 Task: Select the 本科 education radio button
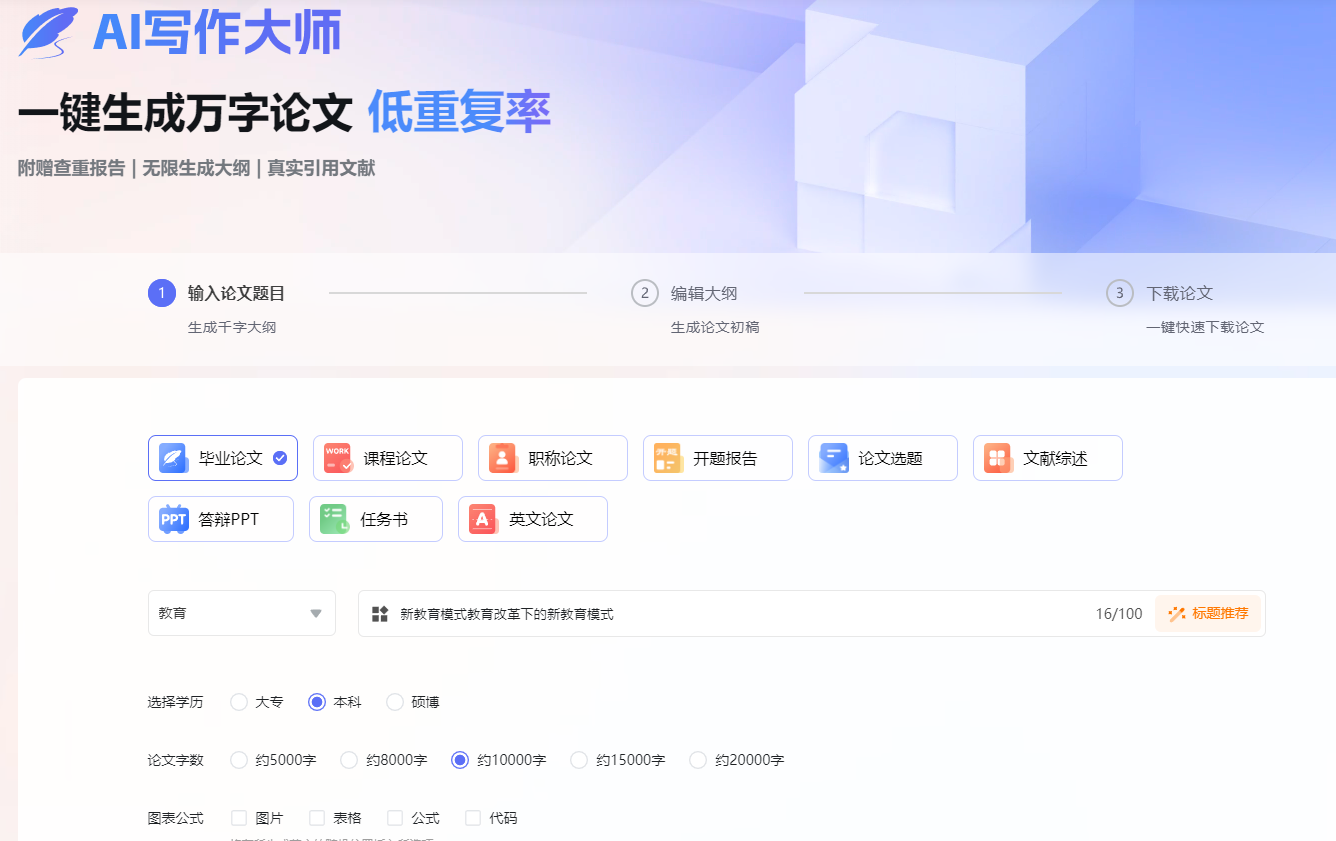click(x=317, y=702)
